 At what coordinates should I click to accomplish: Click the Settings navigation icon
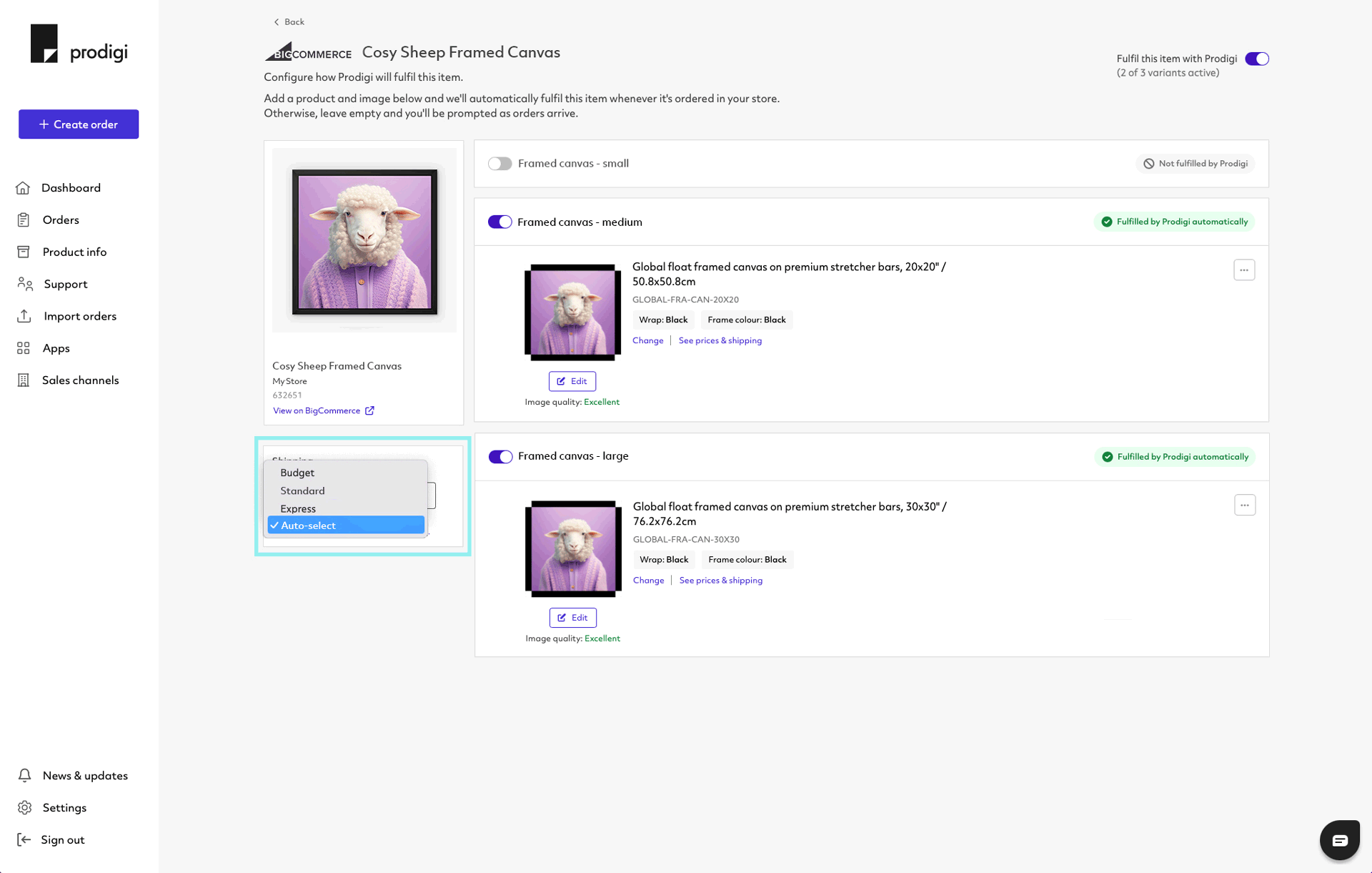25,807
